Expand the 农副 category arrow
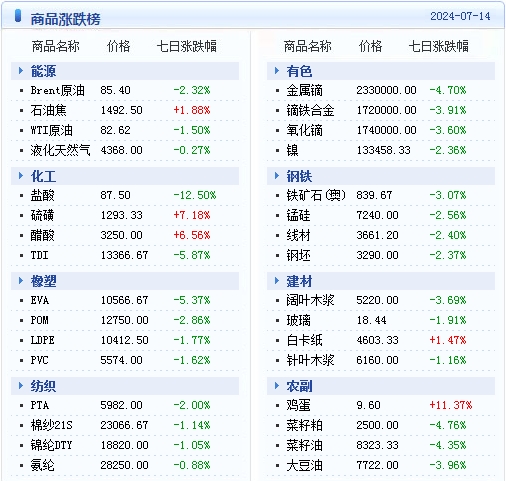This screenshot has width=506, height=481. pyautogui.click(x=277, y=386)
